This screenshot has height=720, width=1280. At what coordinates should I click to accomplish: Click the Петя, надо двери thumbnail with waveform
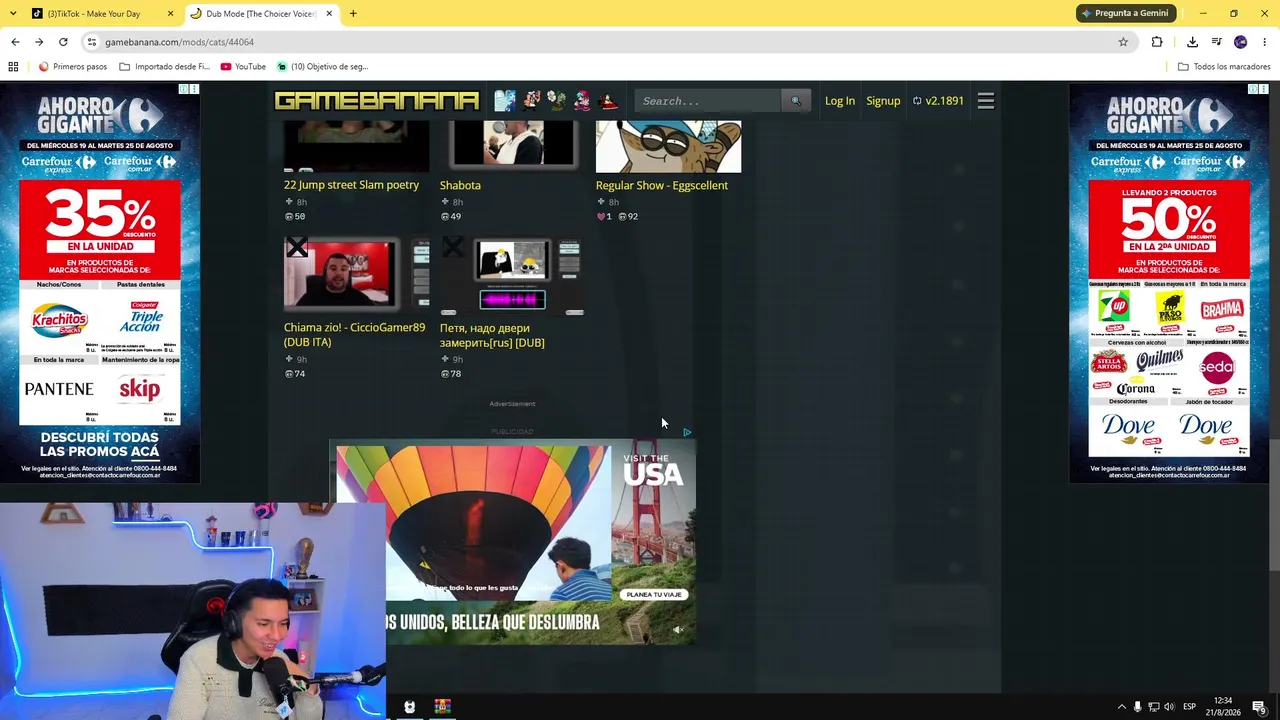click(x=512, y=276)
